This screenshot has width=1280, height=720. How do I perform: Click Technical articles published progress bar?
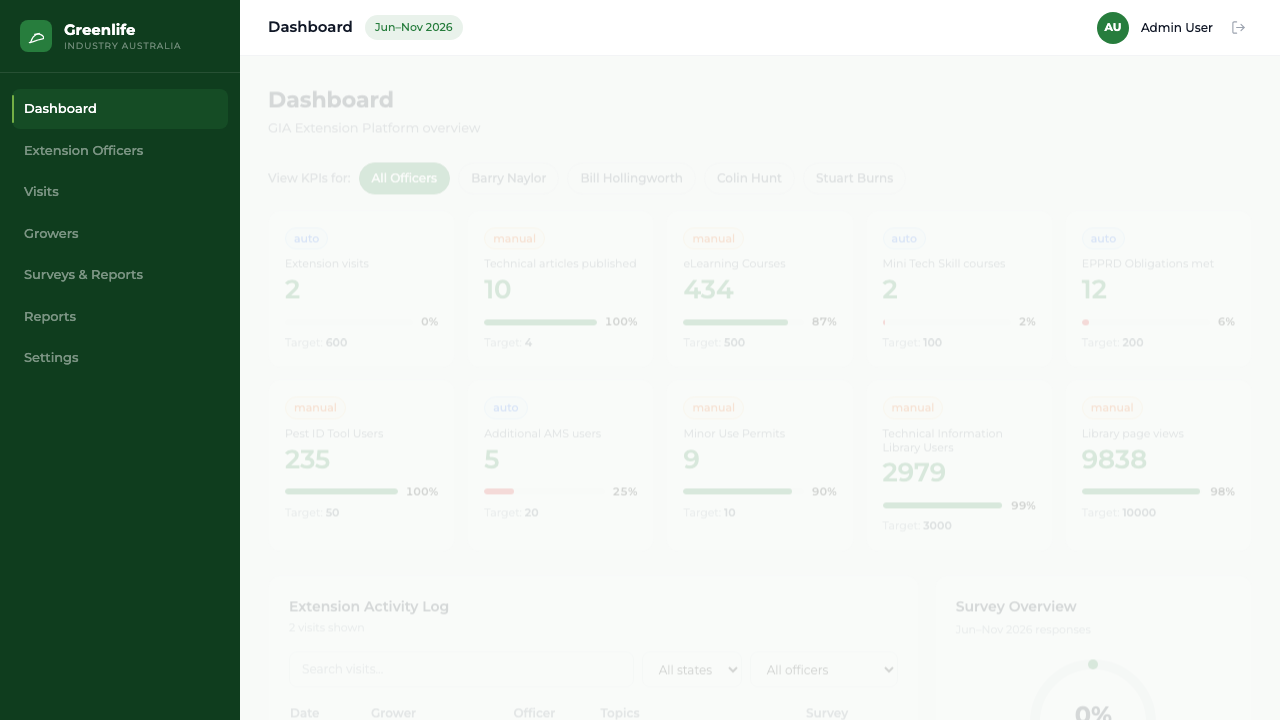point(540,322)
